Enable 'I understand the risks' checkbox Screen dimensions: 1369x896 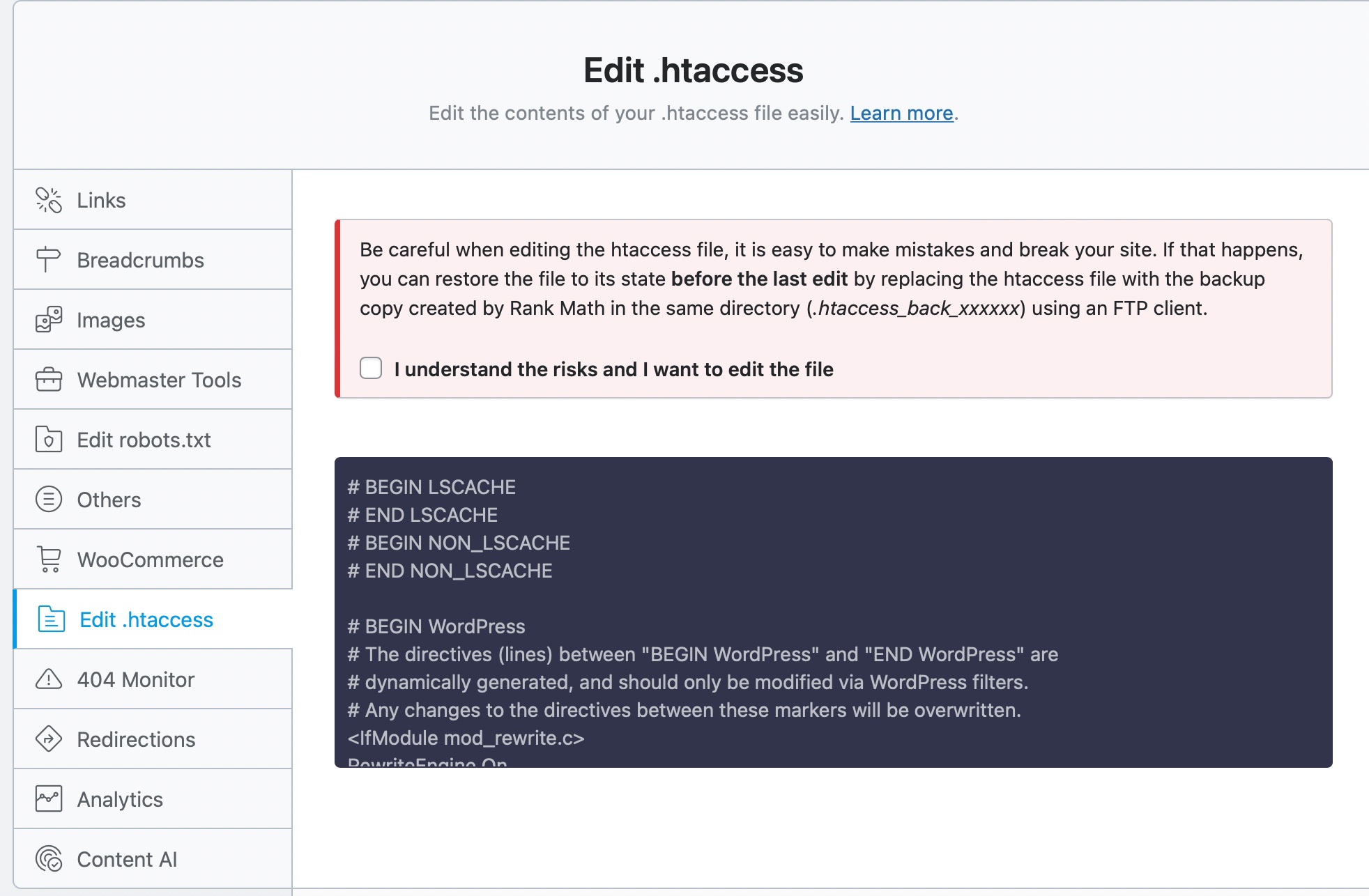point(371,369)
